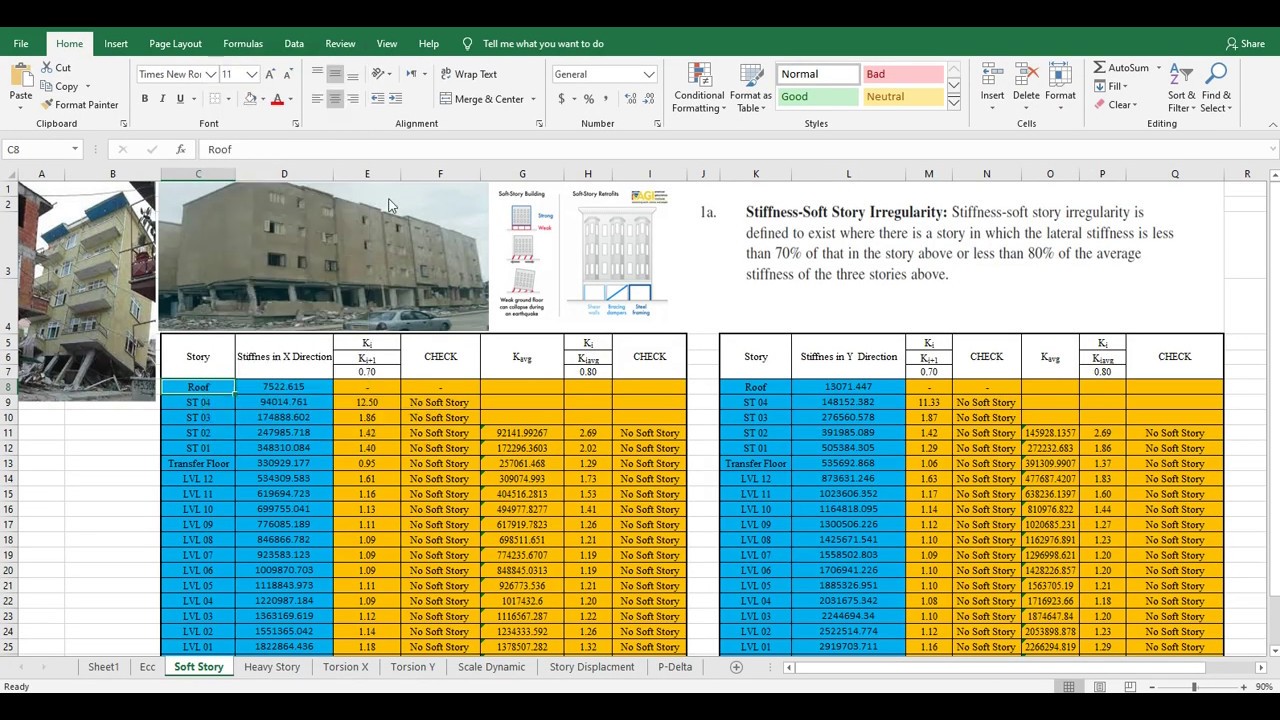This screenshot has height=720, width=1280.
Task: Increase indent
Action: 395,99
